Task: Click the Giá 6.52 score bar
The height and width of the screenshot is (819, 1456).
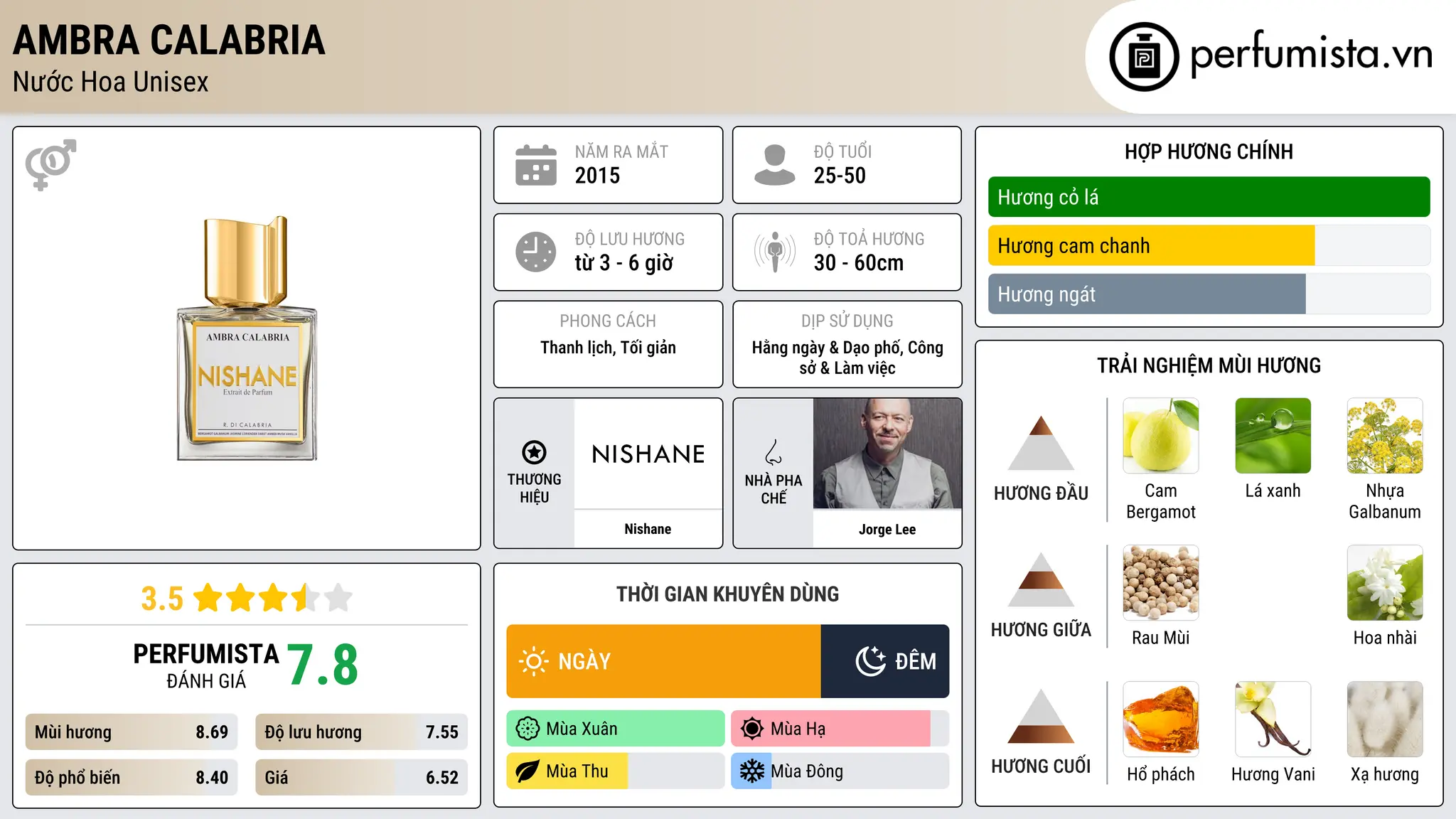Action: (x=361, y=777)
